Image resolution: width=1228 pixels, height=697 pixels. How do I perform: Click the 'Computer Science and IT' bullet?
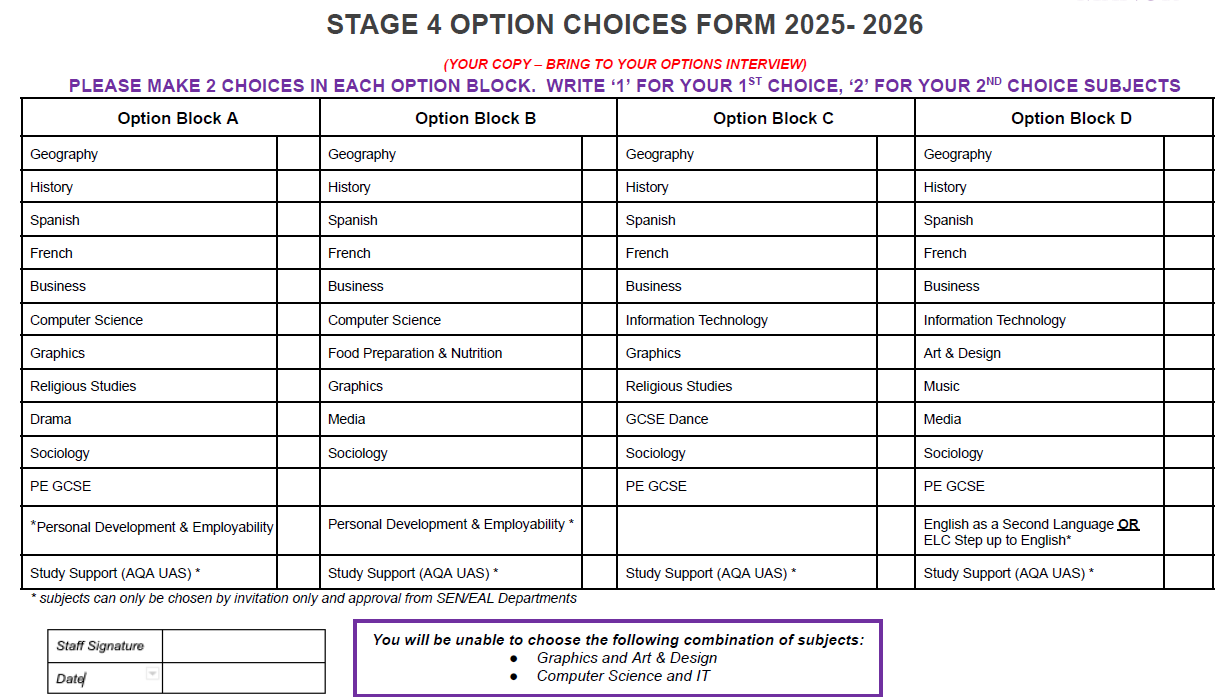click(x=623, y=676)
